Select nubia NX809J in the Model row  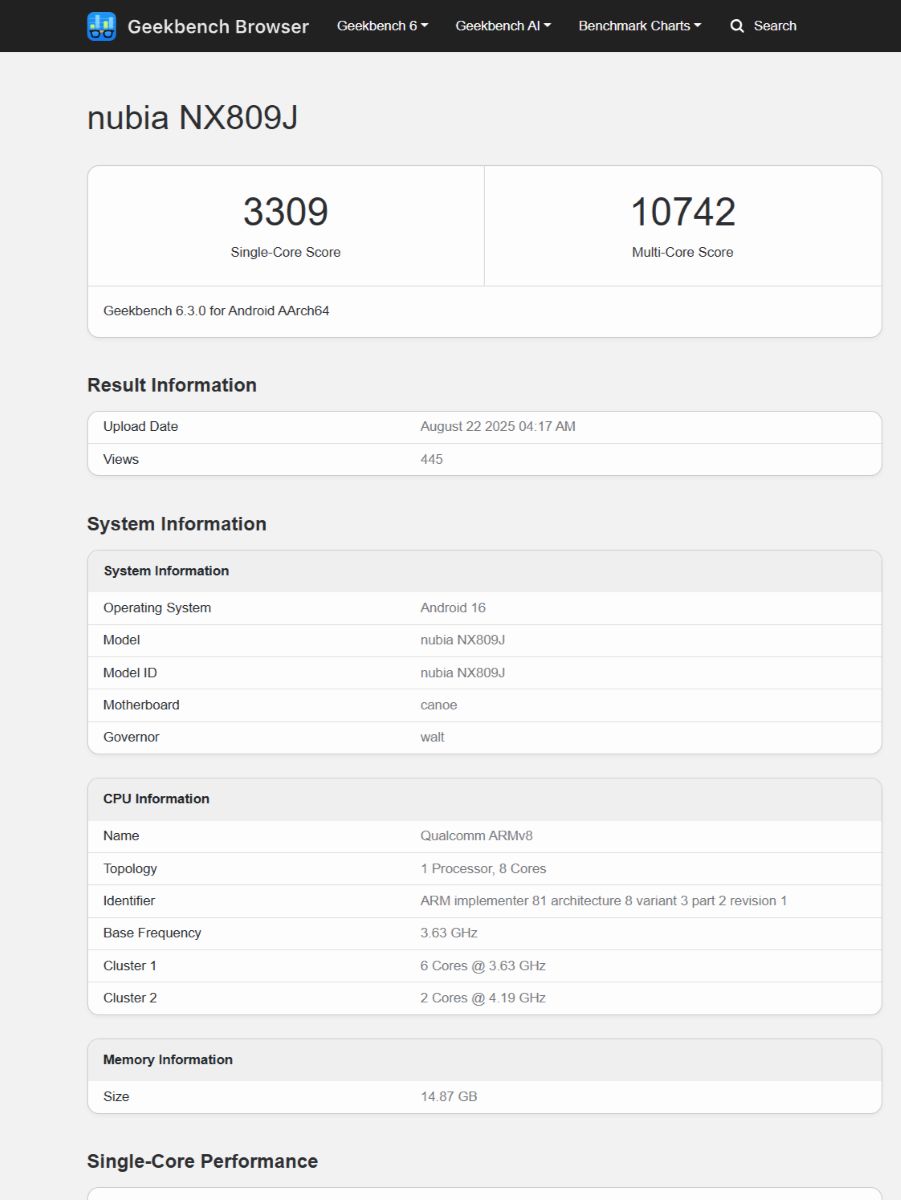463,640
